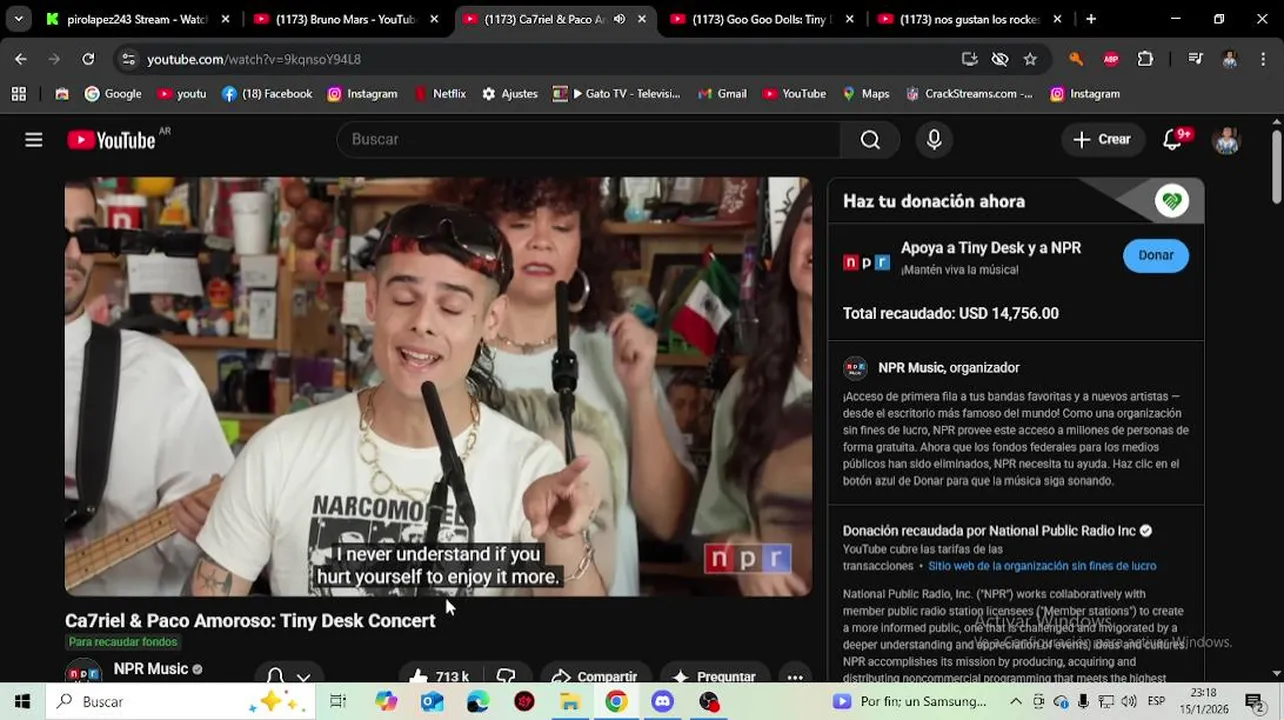Click the NPR Music channel avatar

[x=83, y=674]
